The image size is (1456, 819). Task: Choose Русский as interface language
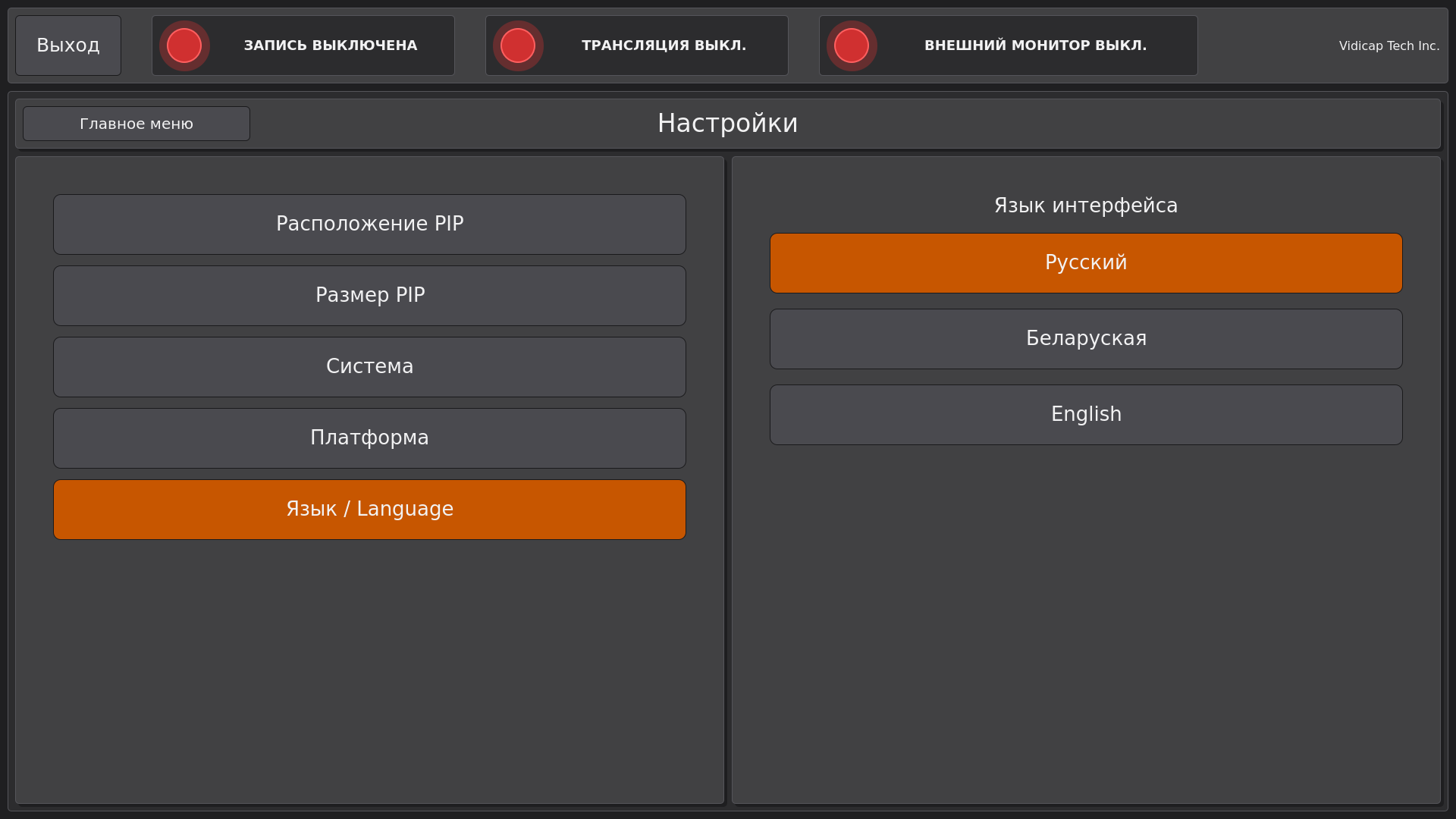(1086, 263)
